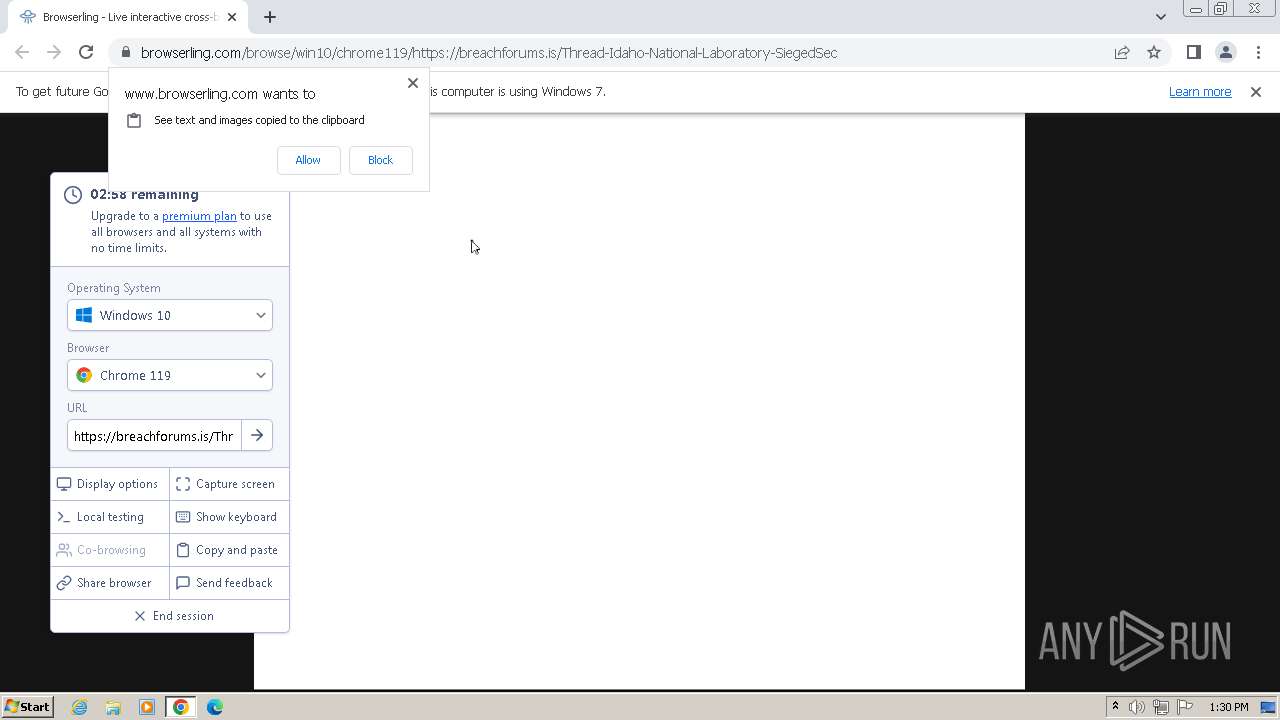This screenshot has width=1280, height=720.
Task: Switch to the Chrome taskbar icon
Action: pos(181,707)
